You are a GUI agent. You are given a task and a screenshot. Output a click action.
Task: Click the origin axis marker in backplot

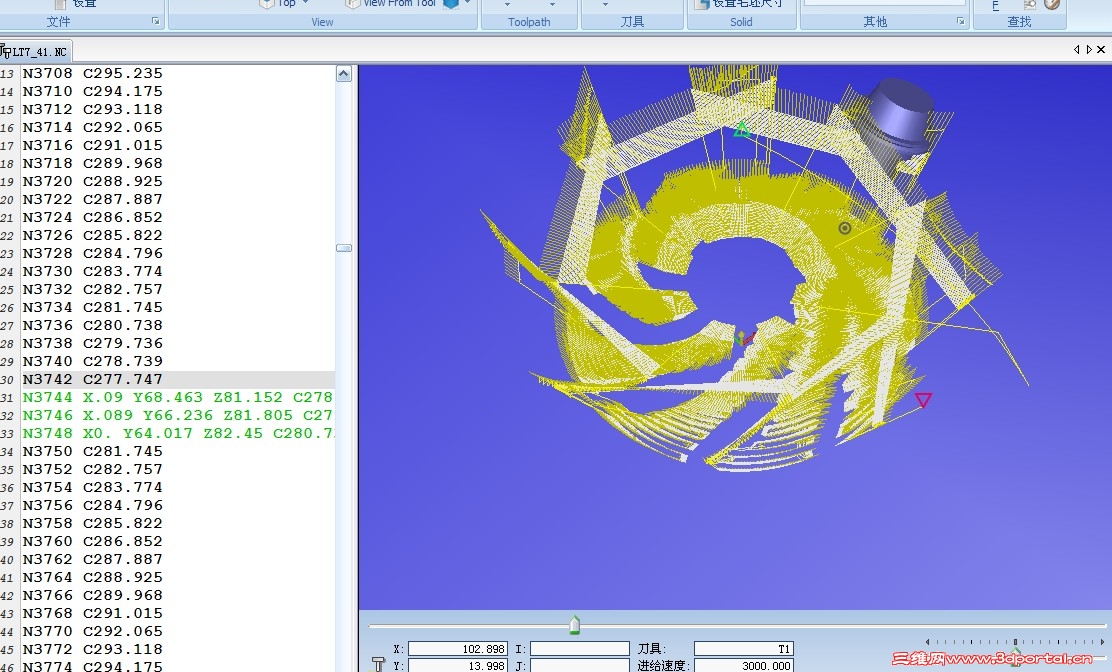click(x=743, y=338)
